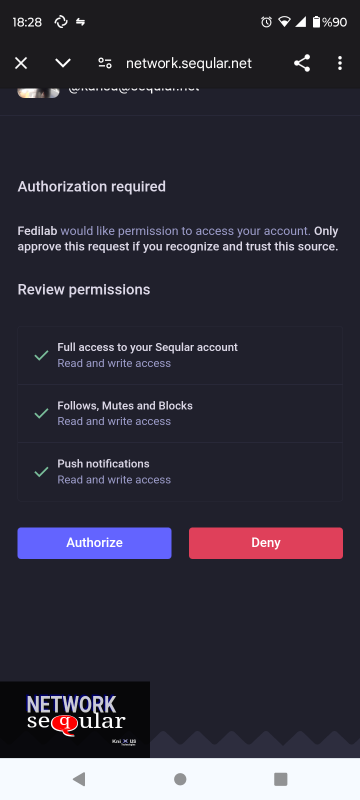Minimize tab using the down chevron

(x=63, y=63)
